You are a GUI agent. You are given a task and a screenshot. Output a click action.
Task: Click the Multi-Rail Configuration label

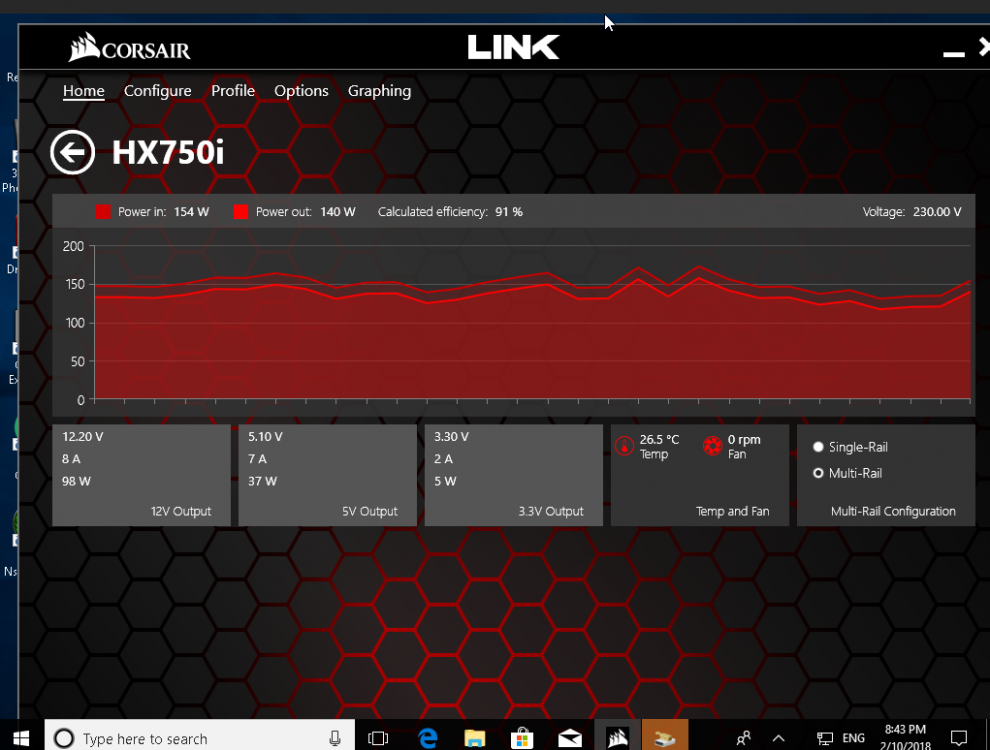[893, 511]
